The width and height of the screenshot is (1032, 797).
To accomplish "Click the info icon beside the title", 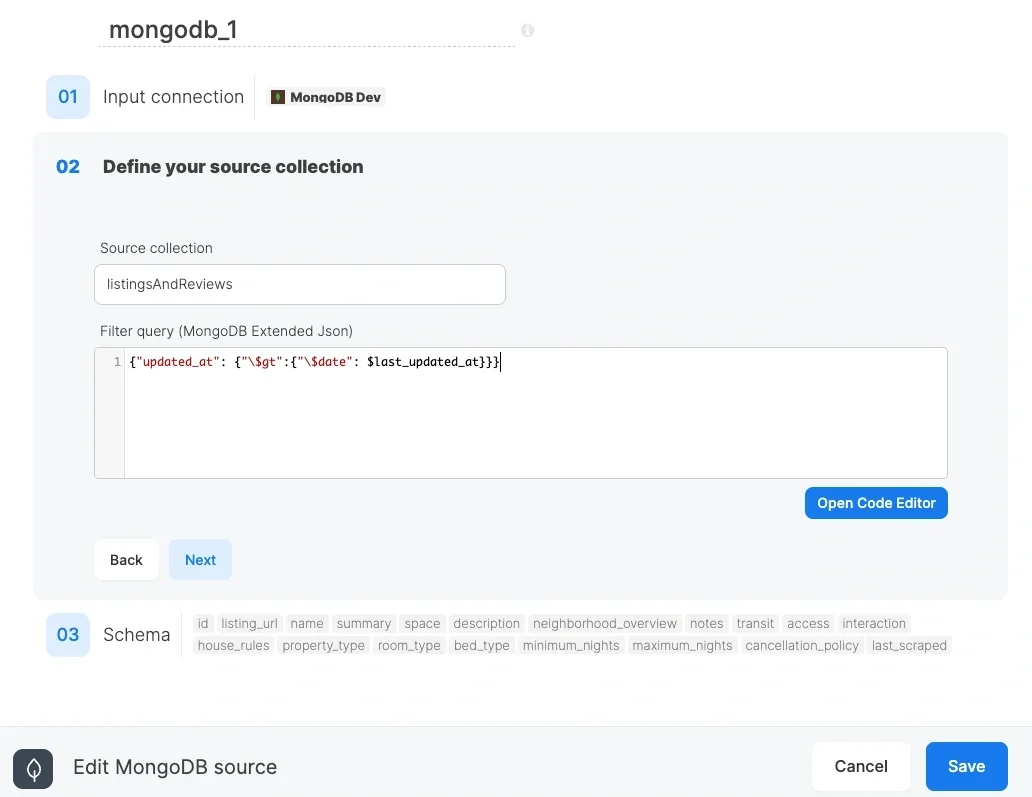I will pos(527,30).
